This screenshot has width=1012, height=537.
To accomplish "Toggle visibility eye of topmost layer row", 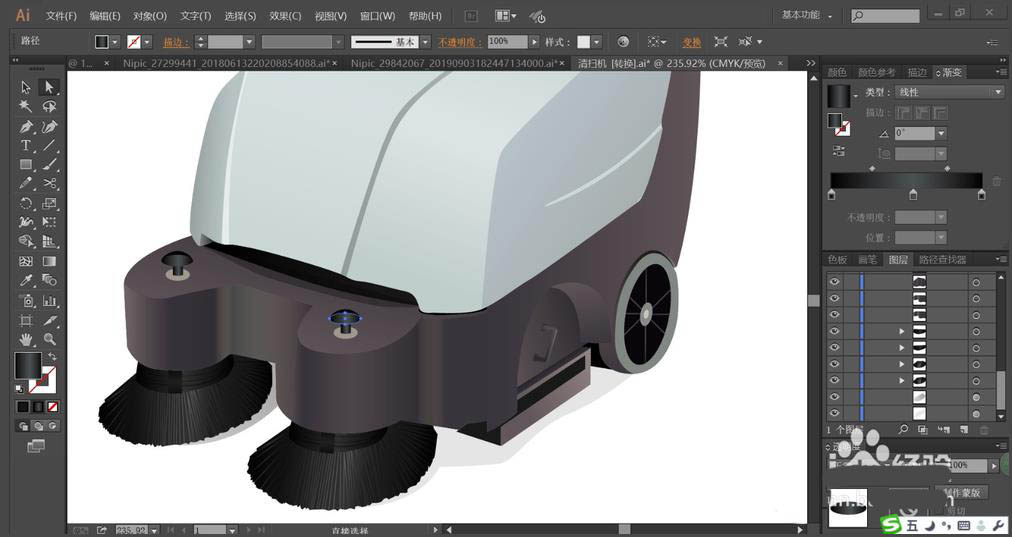I will click(x=835, y=281).
